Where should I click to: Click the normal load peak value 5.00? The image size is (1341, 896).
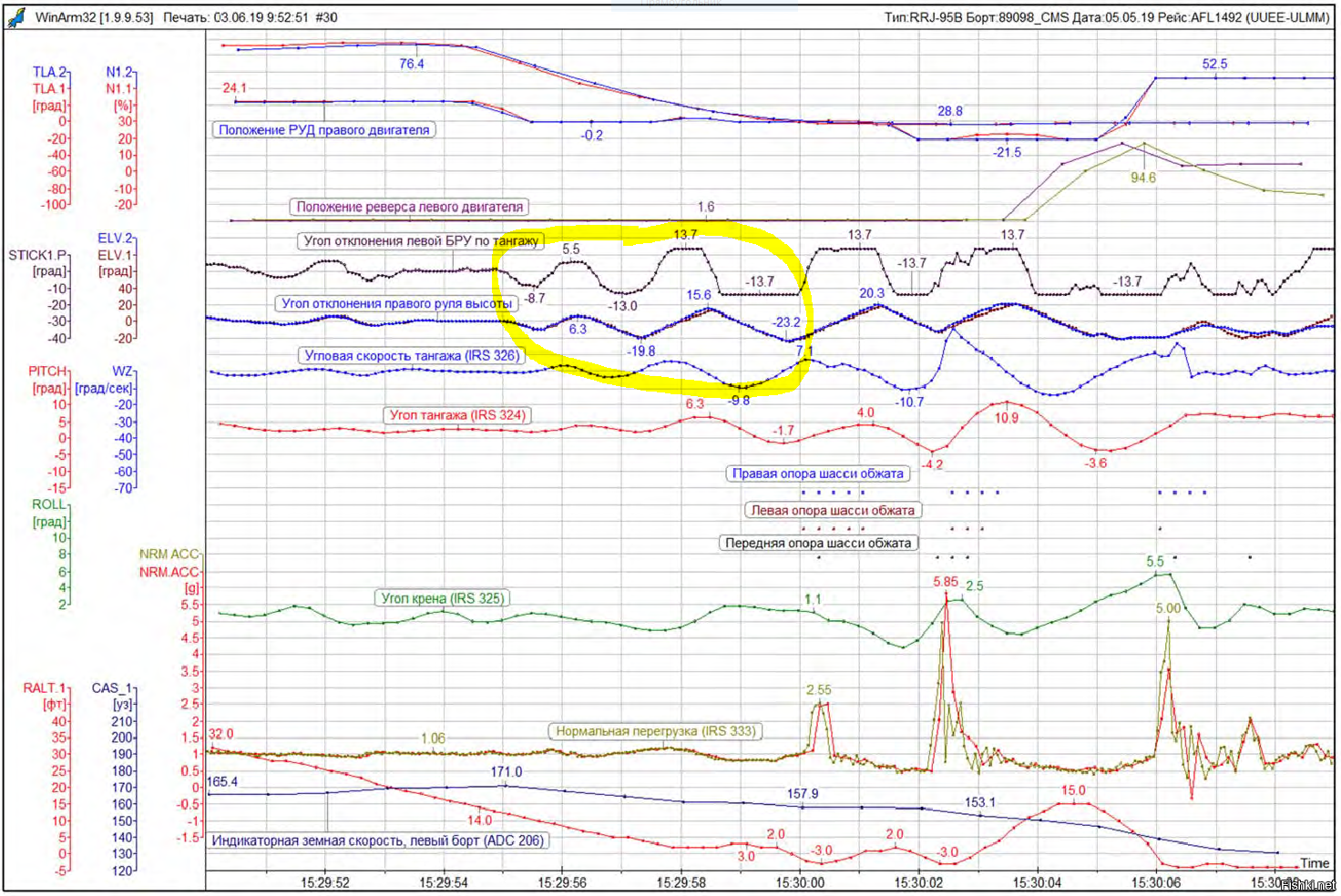pyautogui.click(x=1168, y=608)
